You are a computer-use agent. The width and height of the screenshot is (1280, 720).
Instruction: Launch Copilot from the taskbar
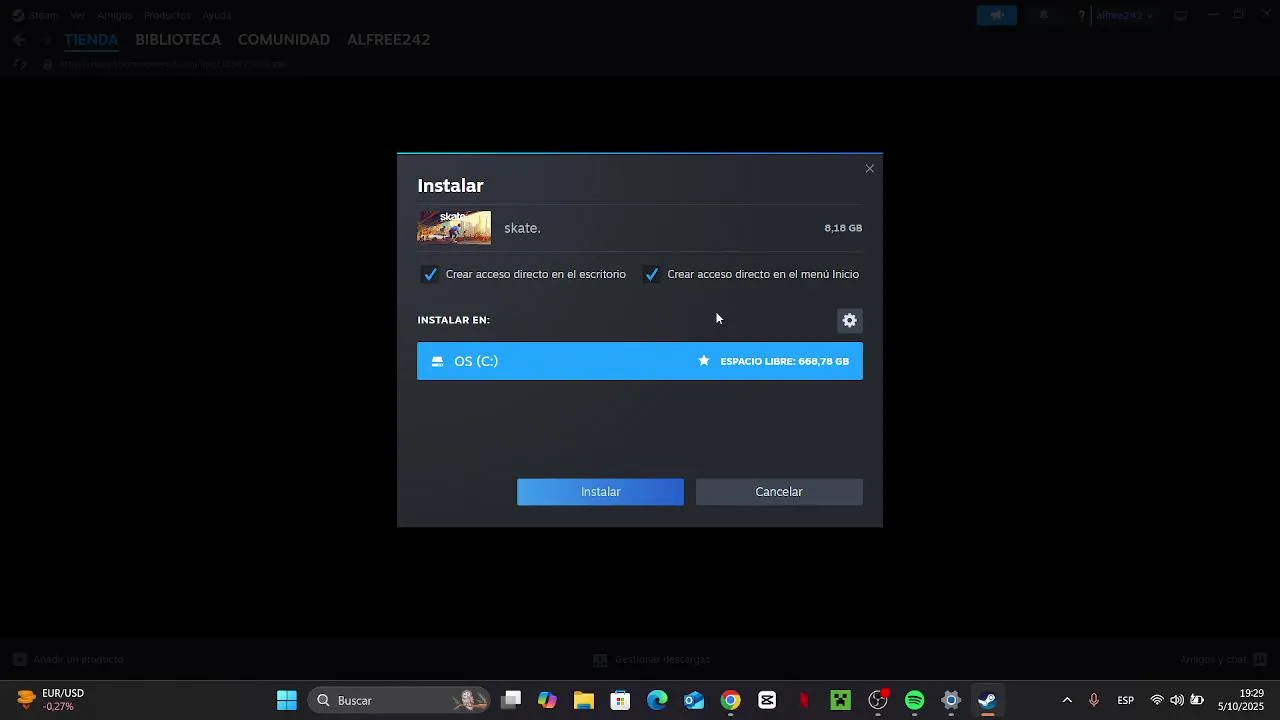pyautogui.click(x=547, y=700)
